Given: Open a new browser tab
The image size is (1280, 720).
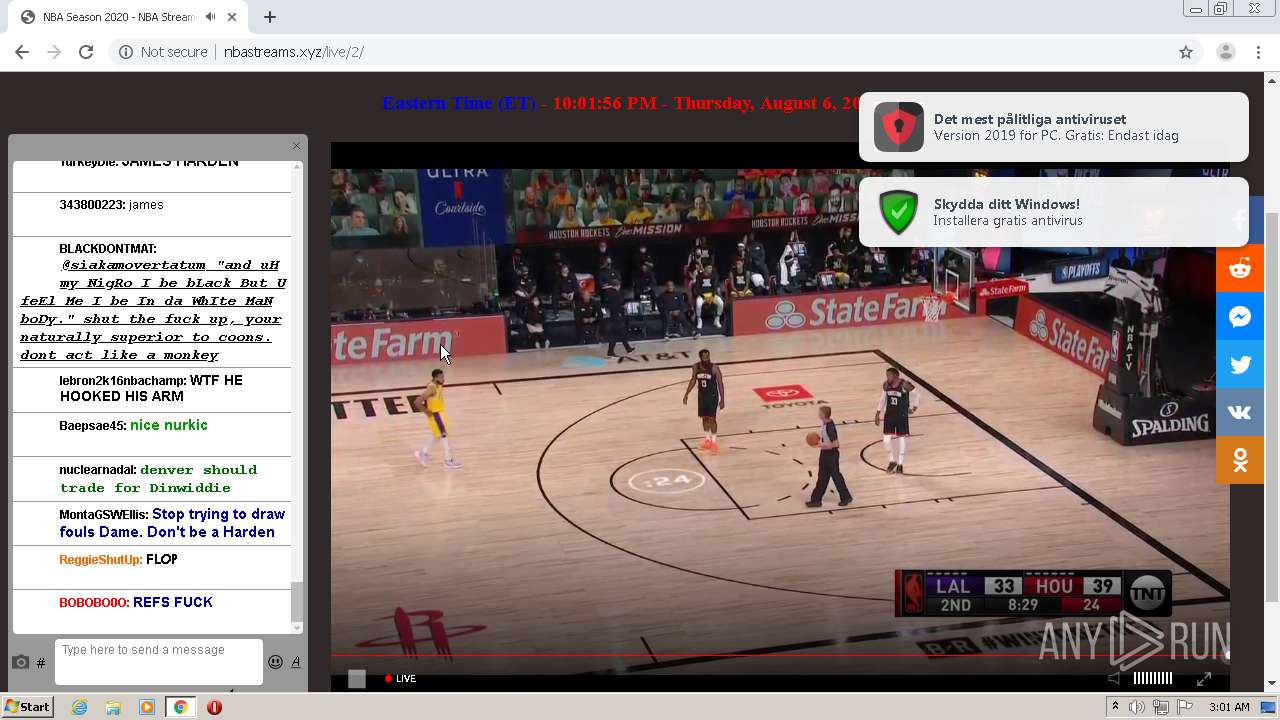Looking at the screenshot, I should pyautogui.click(x=270, y=17).
